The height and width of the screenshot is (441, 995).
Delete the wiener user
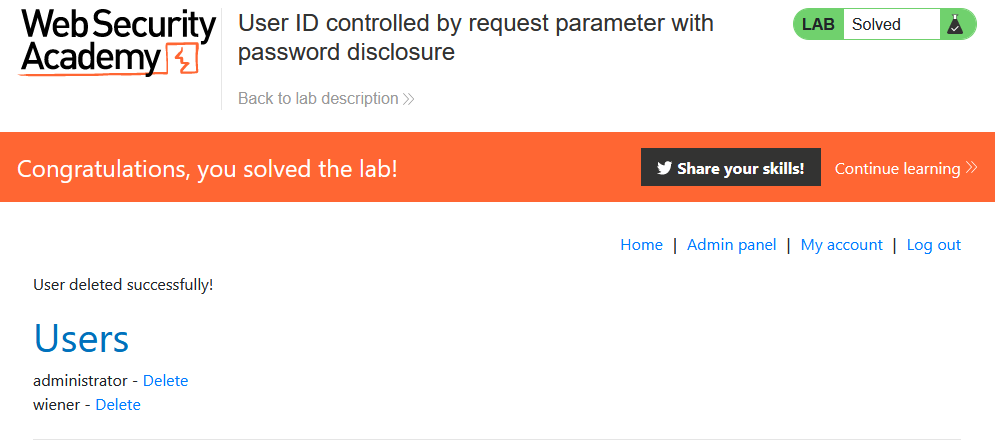point(118,405)
